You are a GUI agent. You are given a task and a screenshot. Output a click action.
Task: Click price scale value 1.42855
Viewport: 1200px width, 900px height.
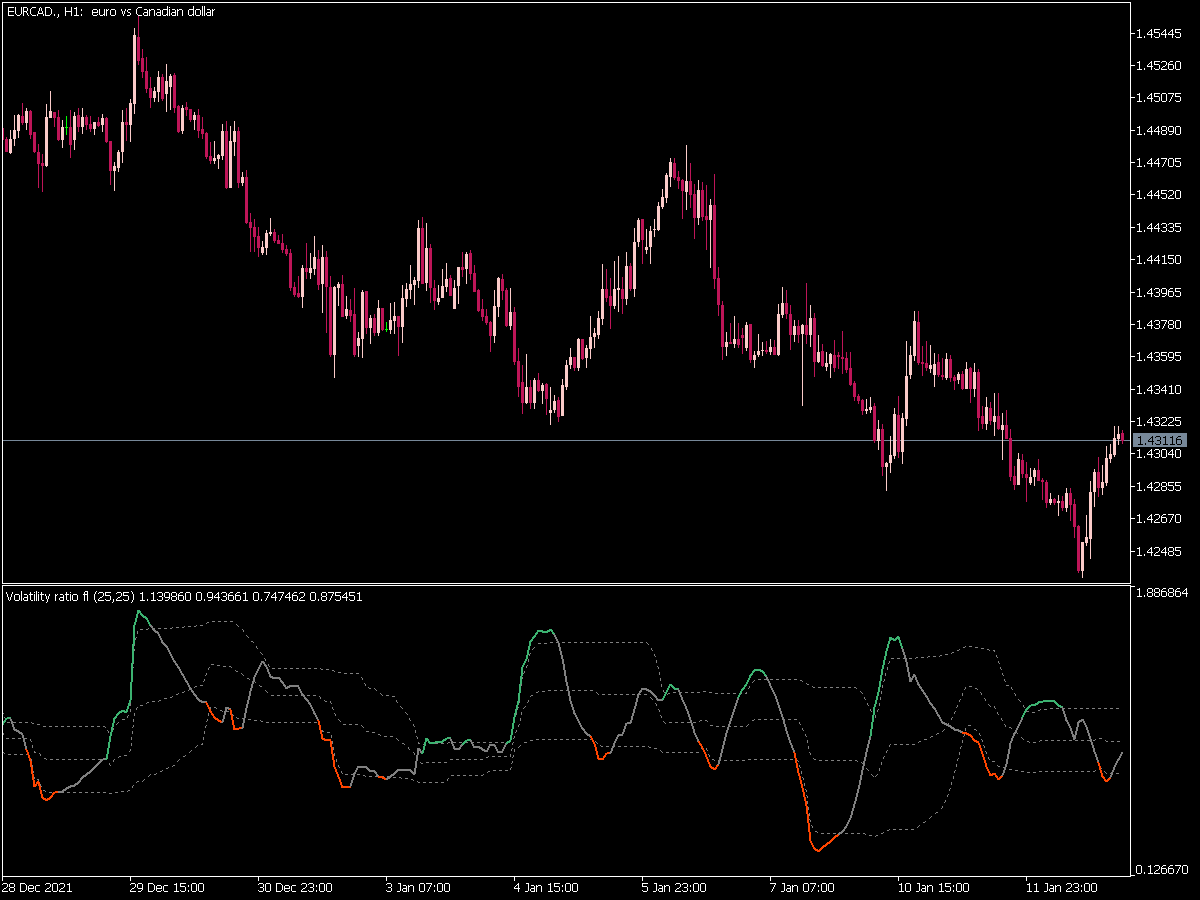click(1161, 486)
